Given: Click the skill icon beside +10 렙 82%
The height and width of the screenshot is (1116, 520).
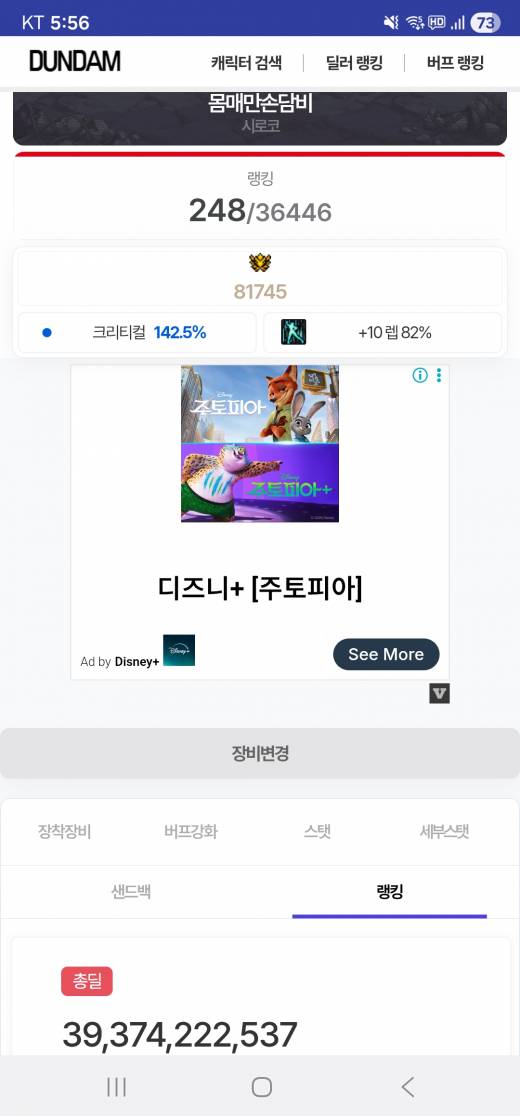Looking at the screenshot, I should pyautogui.click(x=293, y=332).
